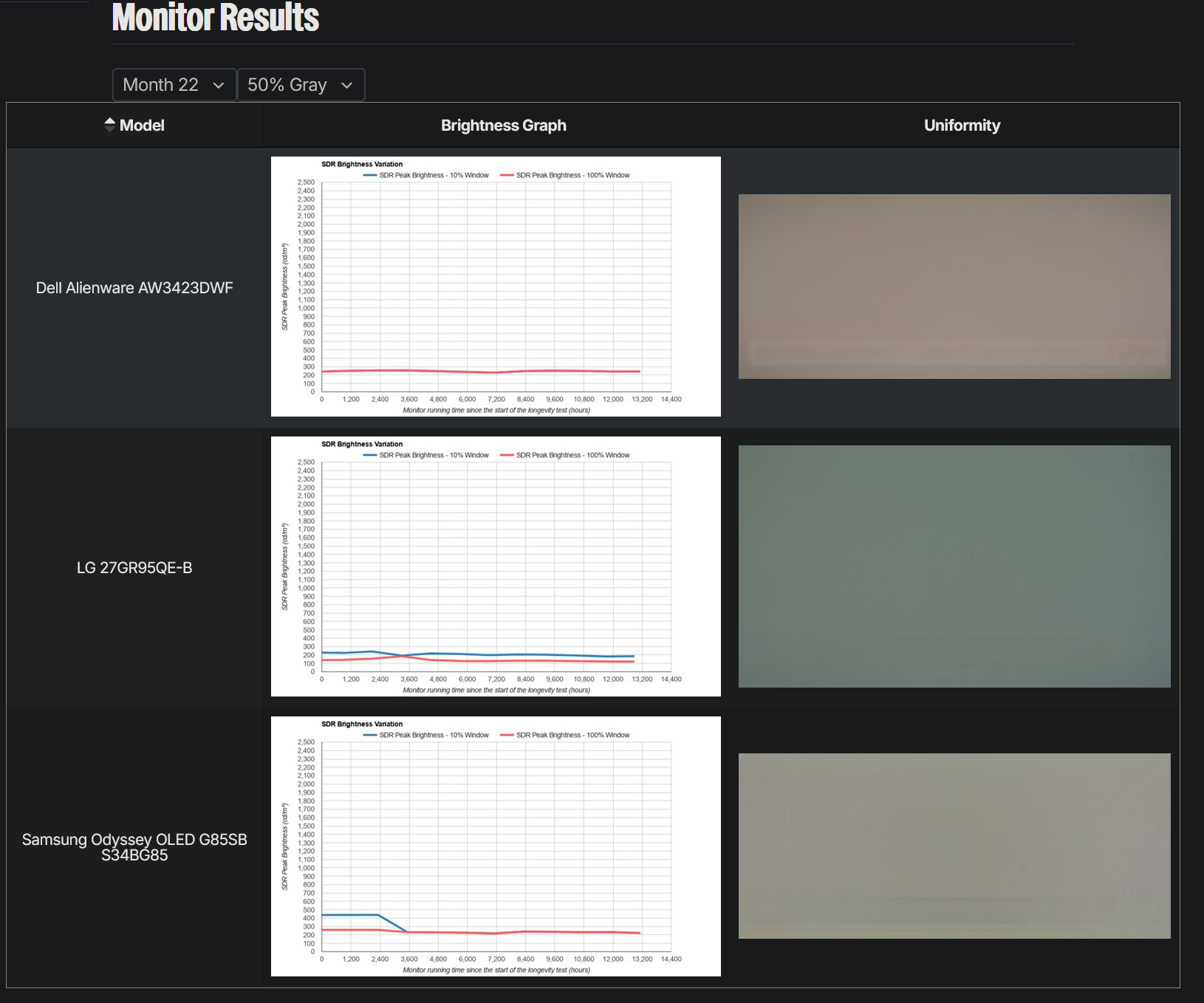
Task: Open LG 27GR95QE-B brightness graph
Action: click(496, 566)
